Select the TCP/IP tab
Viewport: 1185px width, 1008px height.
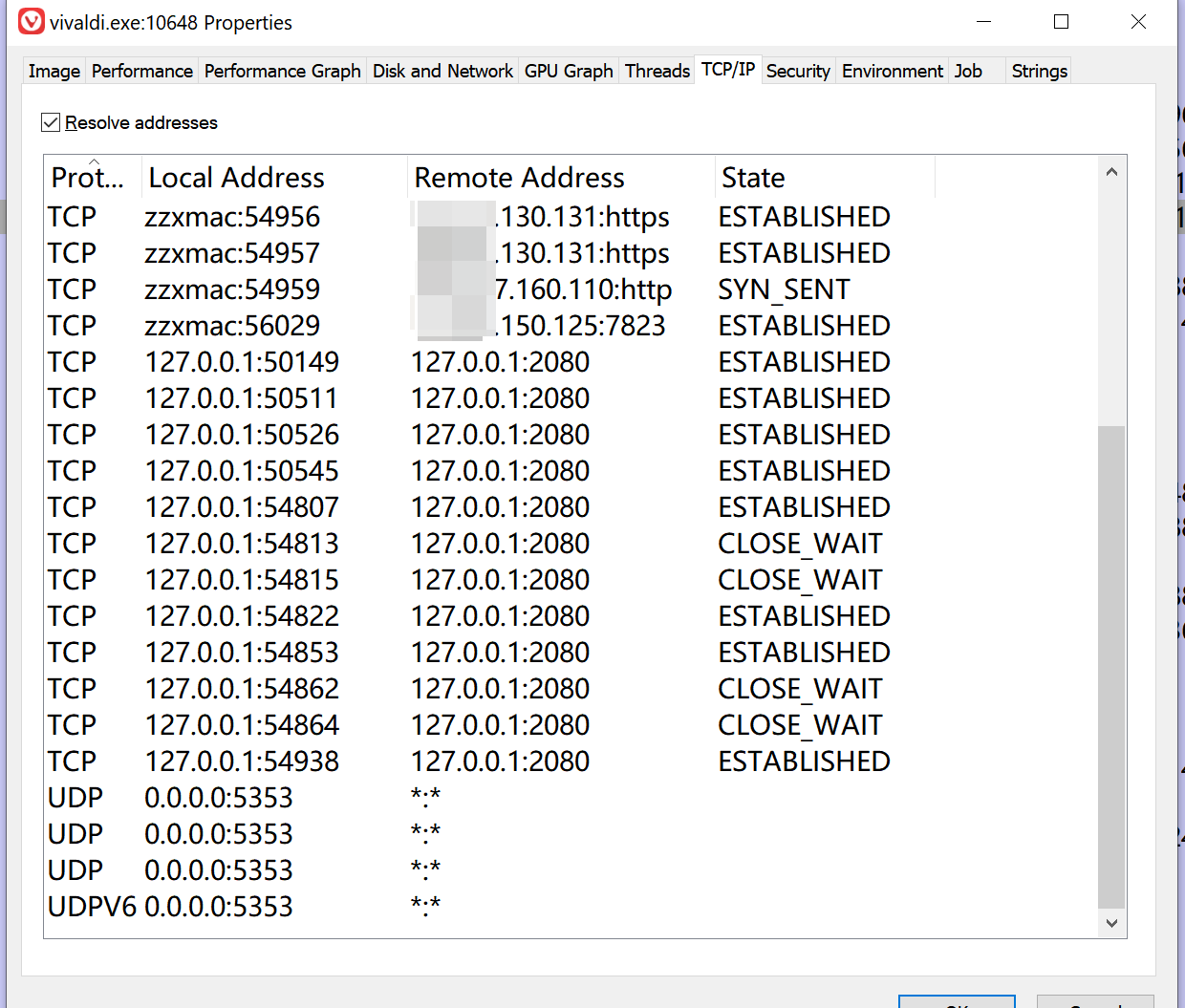pos(728,69)
